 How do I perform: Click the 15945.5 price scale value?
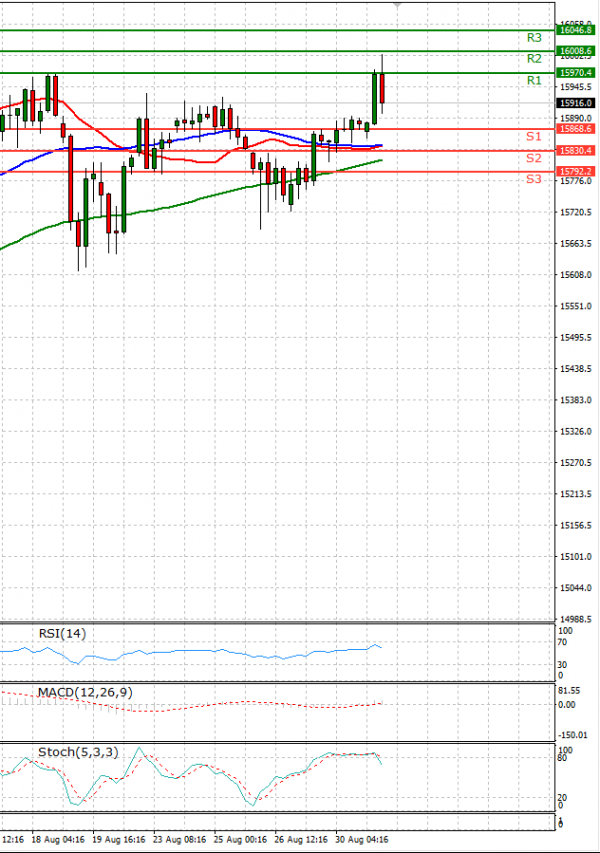(x=576, y=87)
